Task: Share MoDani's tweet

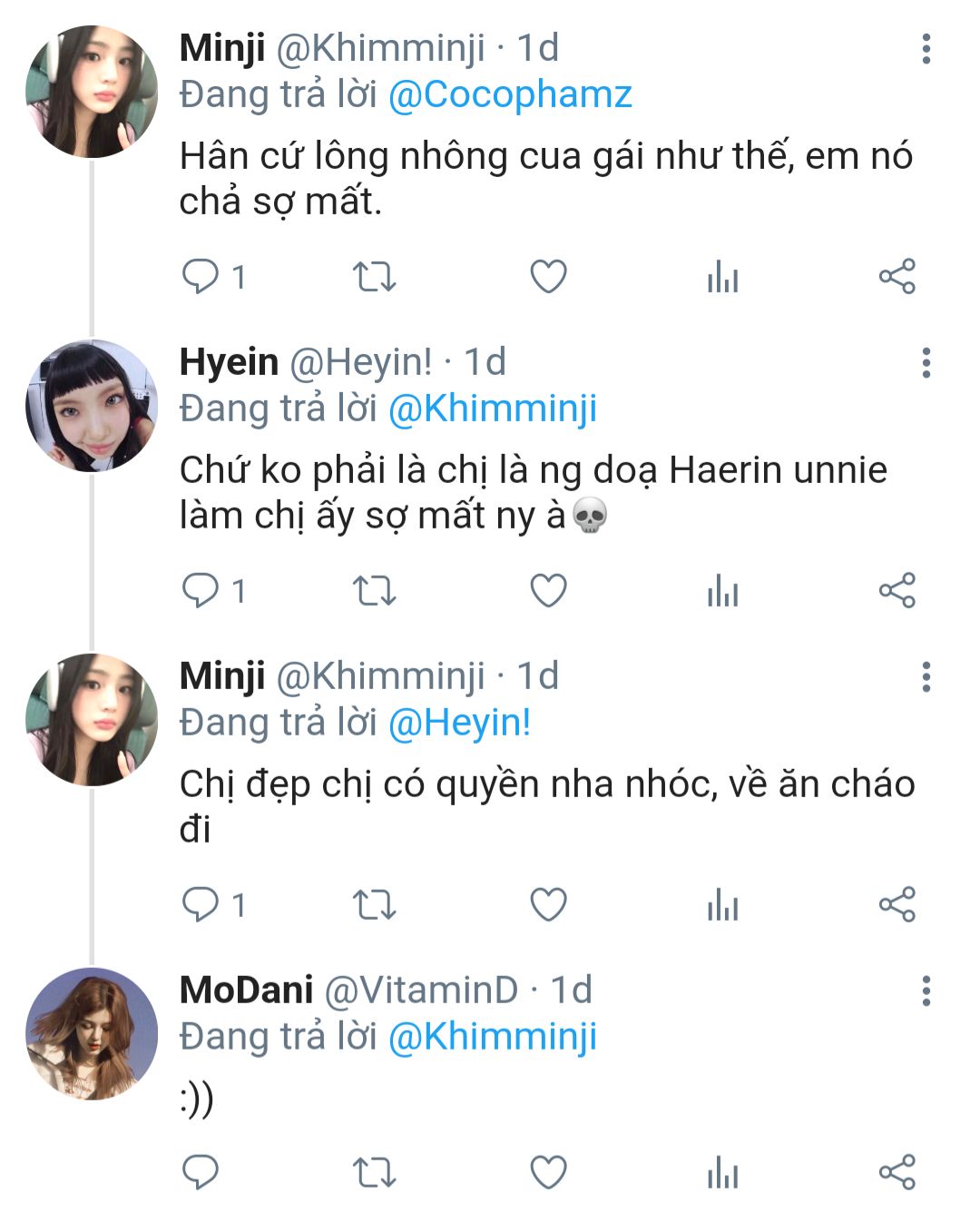Action: tap(897, 1172)
